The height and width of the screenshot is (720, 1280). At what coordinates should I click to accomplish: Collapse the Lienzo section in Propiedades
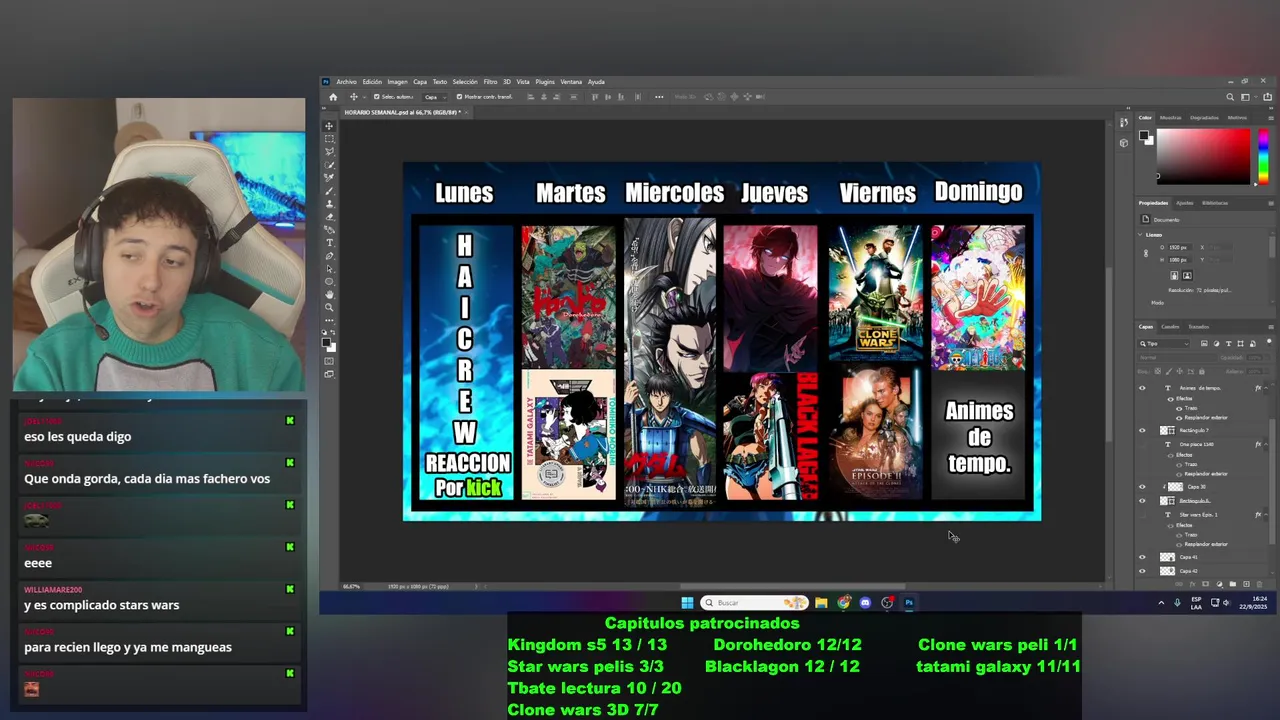click(1140, 235)
